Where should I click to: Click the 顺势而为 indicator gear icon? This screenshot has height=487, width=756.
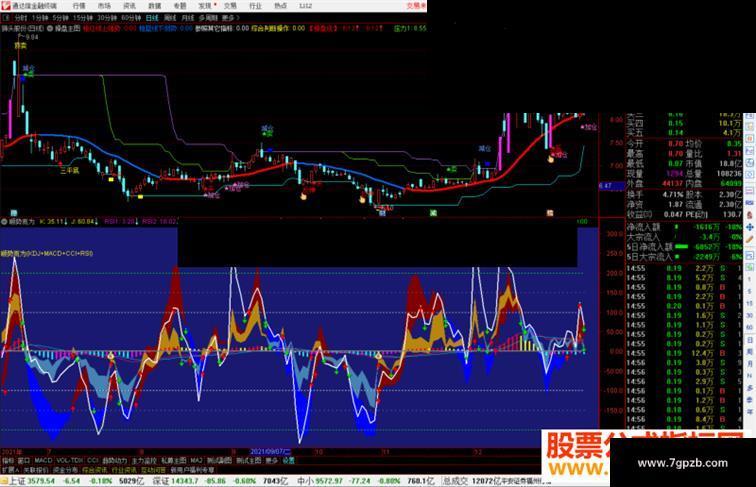[4, 222]
